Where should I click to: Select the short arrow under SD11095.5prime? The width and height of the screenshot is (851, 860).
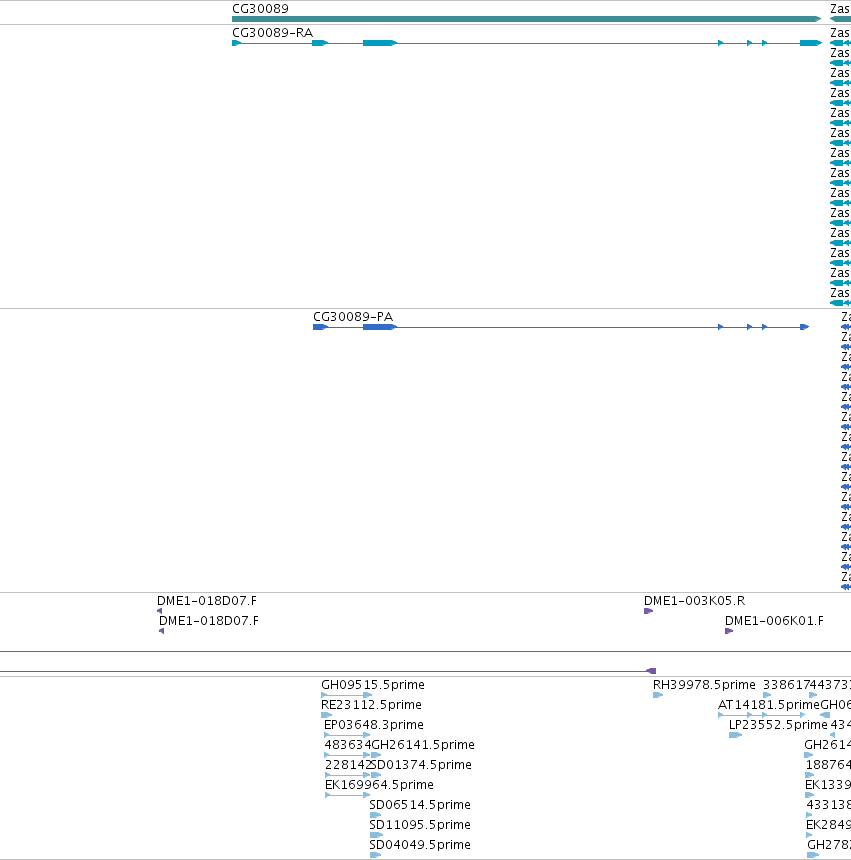click(x=376, y=835)
